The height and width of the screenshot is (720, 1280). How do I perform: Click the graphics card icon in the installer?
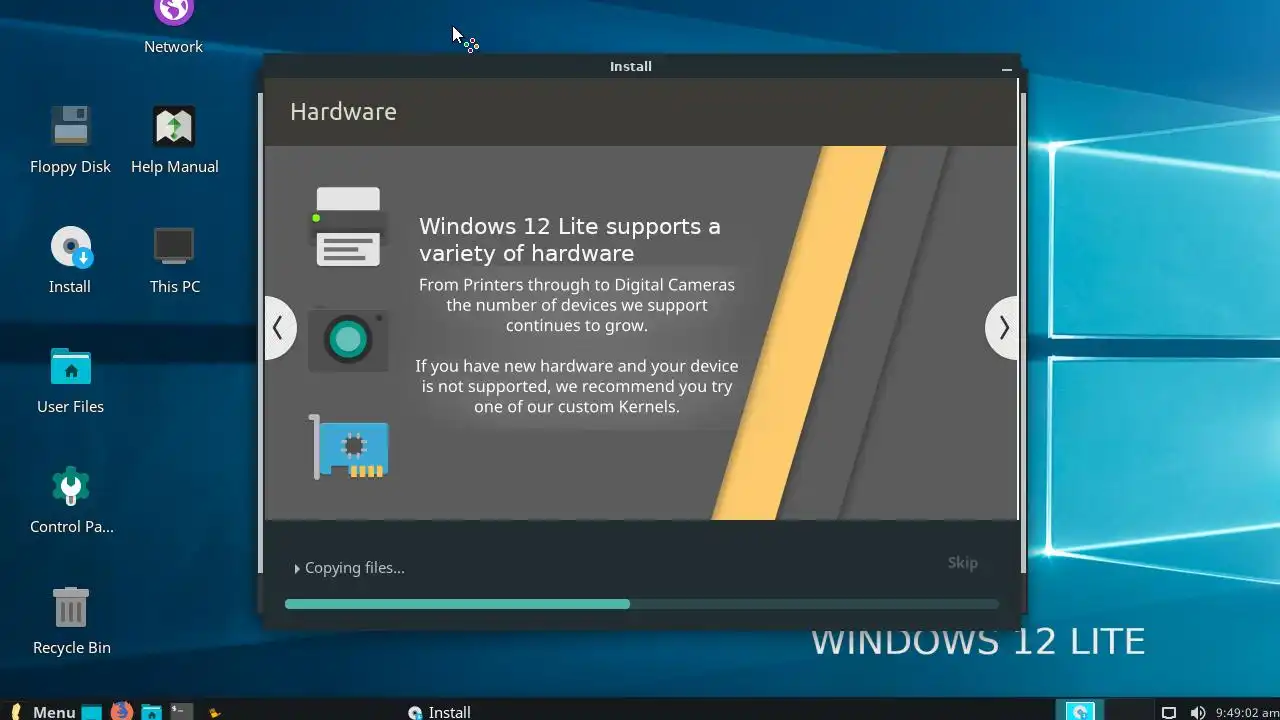(x=349, y=447)
